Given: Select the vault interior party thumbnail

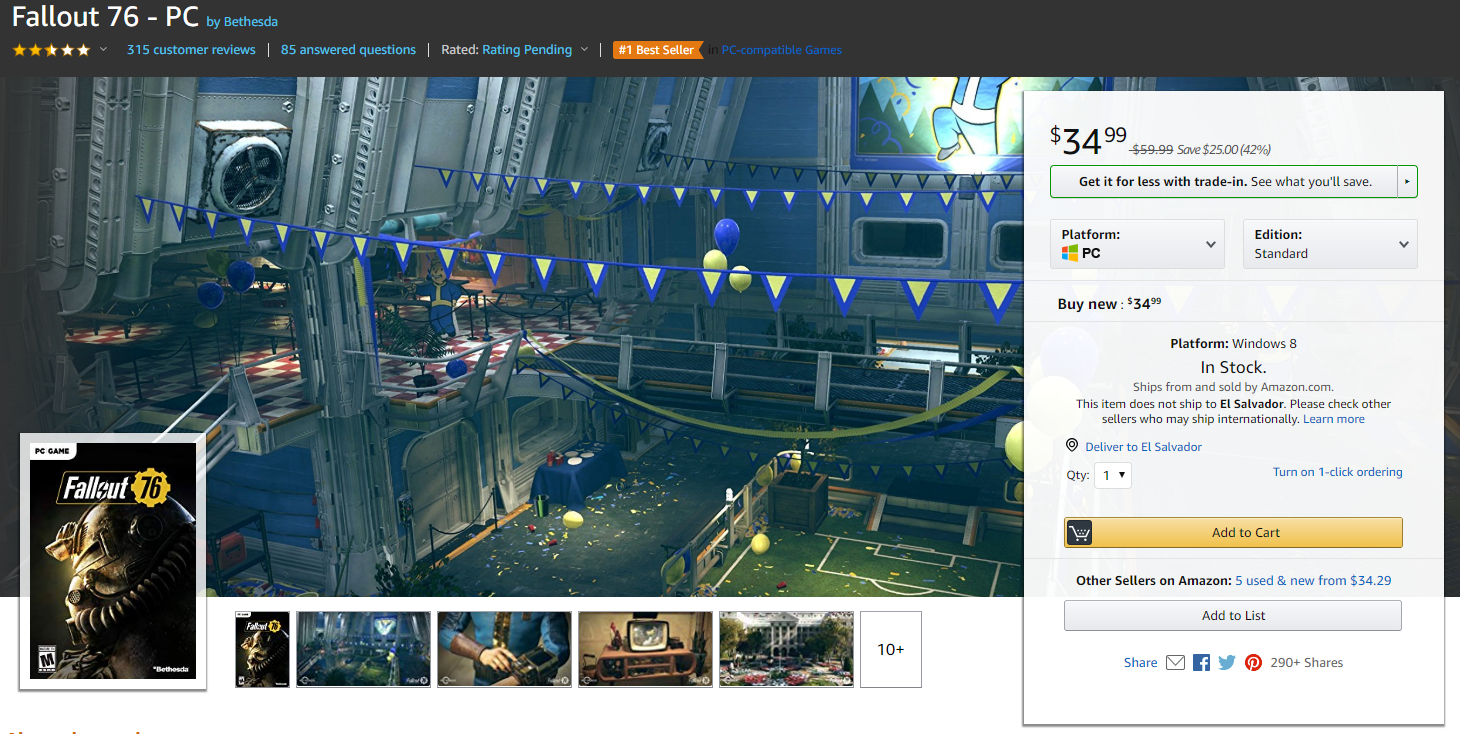Looking at the screenshot, I should [x=364, y=650].
